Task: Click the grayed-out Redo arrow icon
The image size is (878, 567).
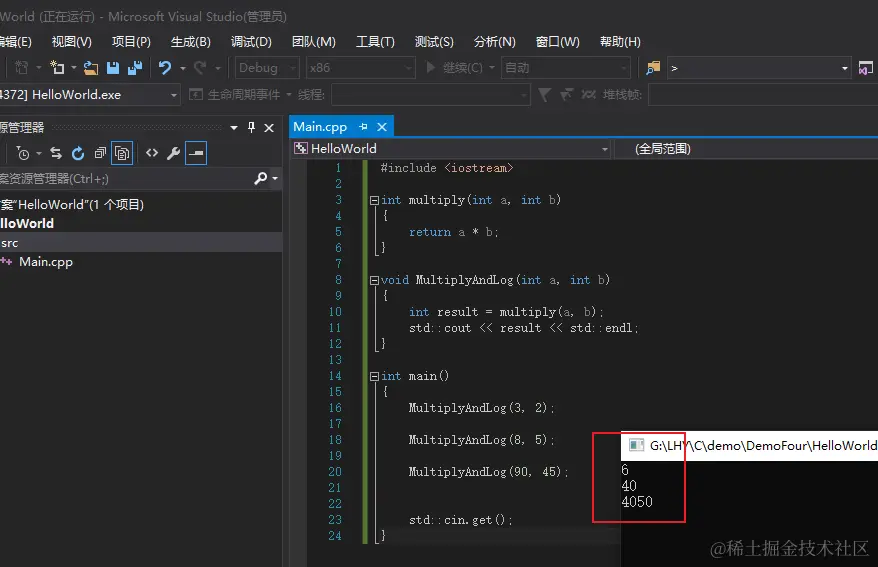Action: click(200, 68)
